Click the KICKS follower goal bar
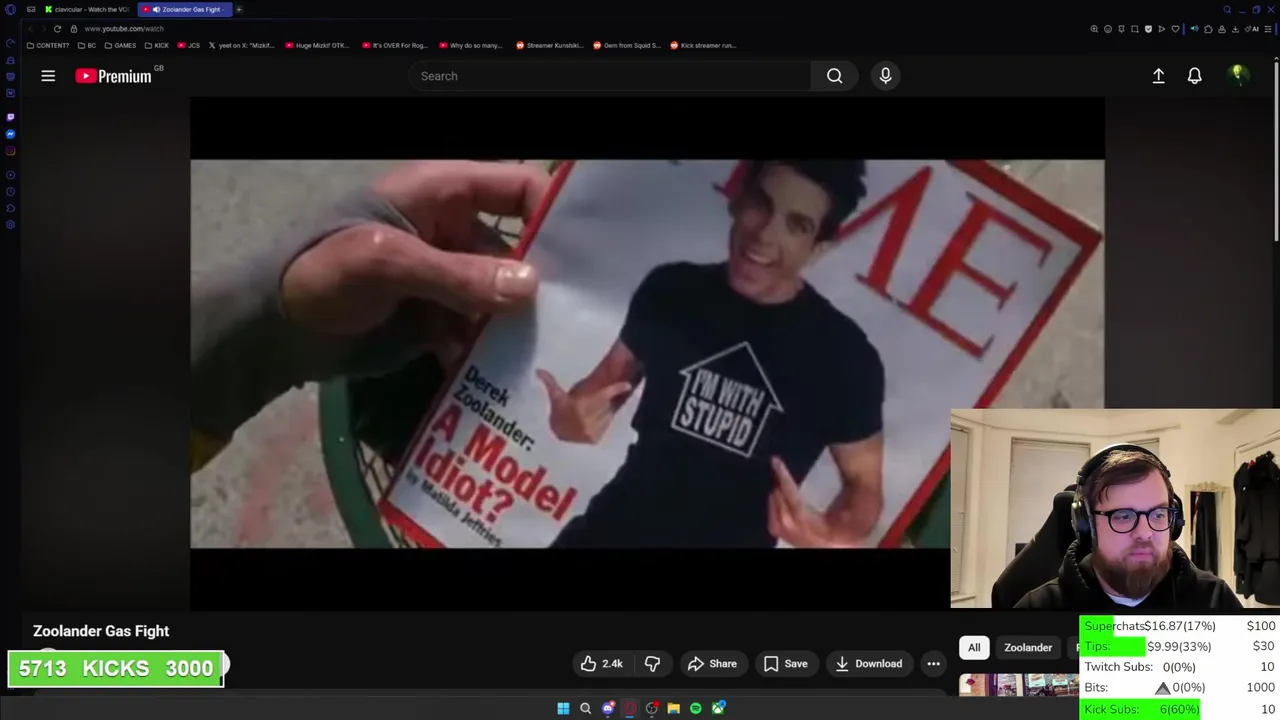This screenshot has height=720, width=1280. [116, 669]
